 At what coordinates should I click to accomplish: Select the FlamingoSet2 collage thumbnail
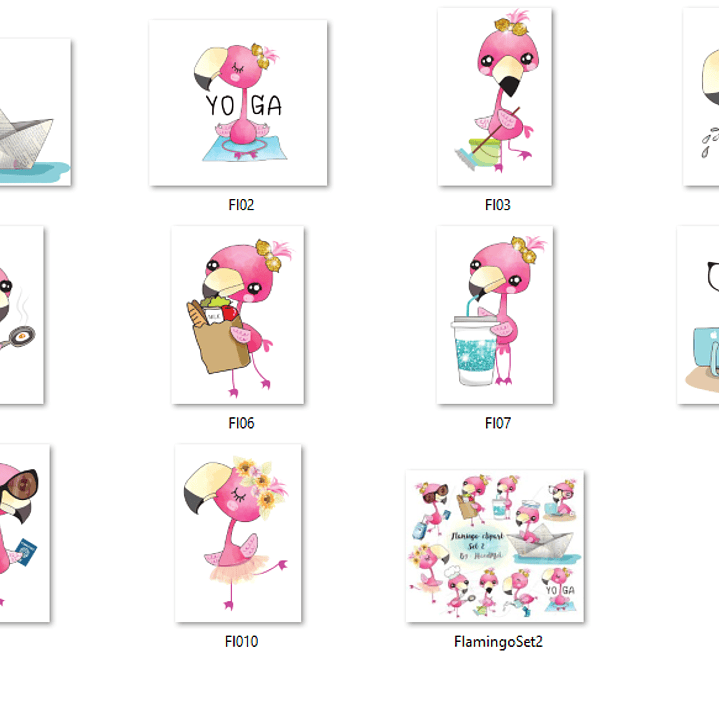click(495, 546)
